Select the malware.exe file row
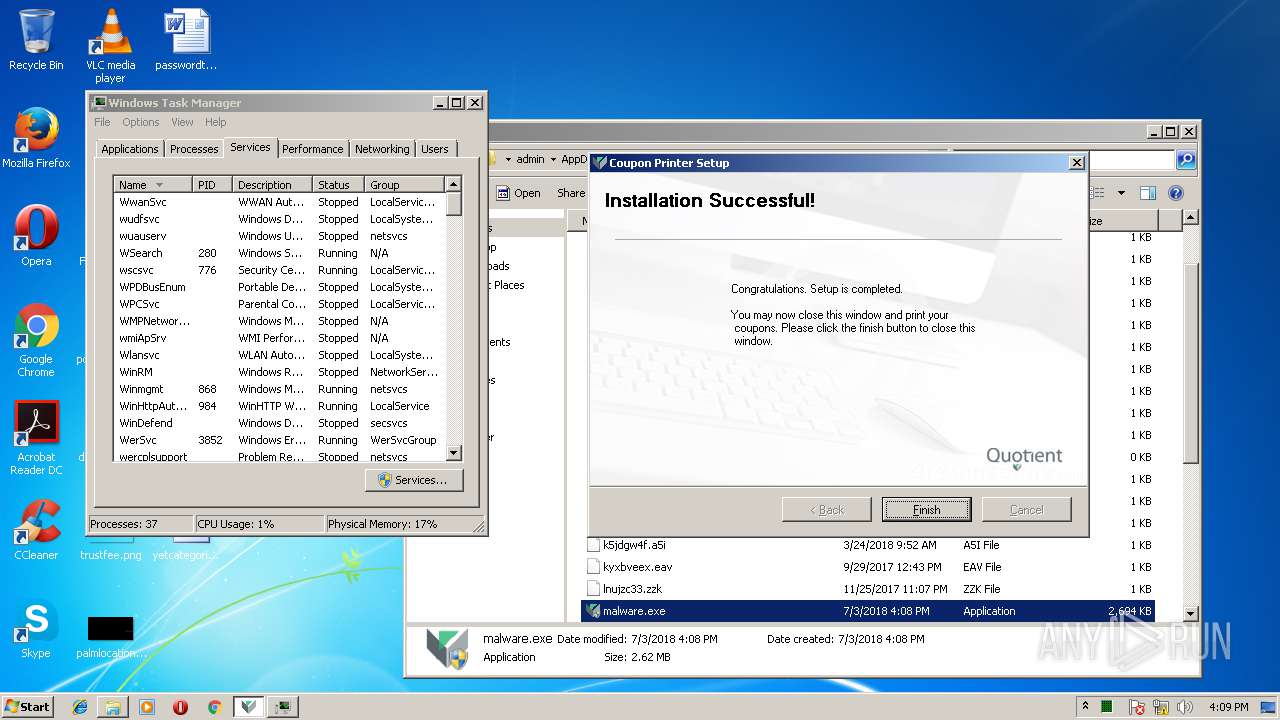 (868, 611)
